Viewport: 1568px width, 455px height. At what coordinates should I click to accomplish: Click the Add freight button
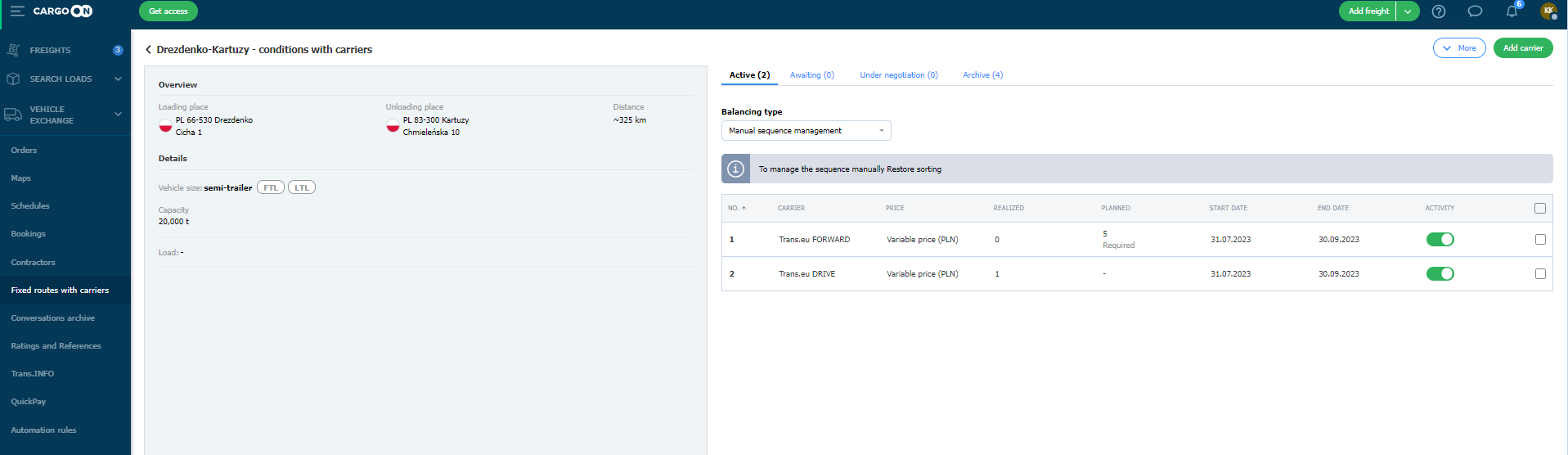click(1368, 11)
